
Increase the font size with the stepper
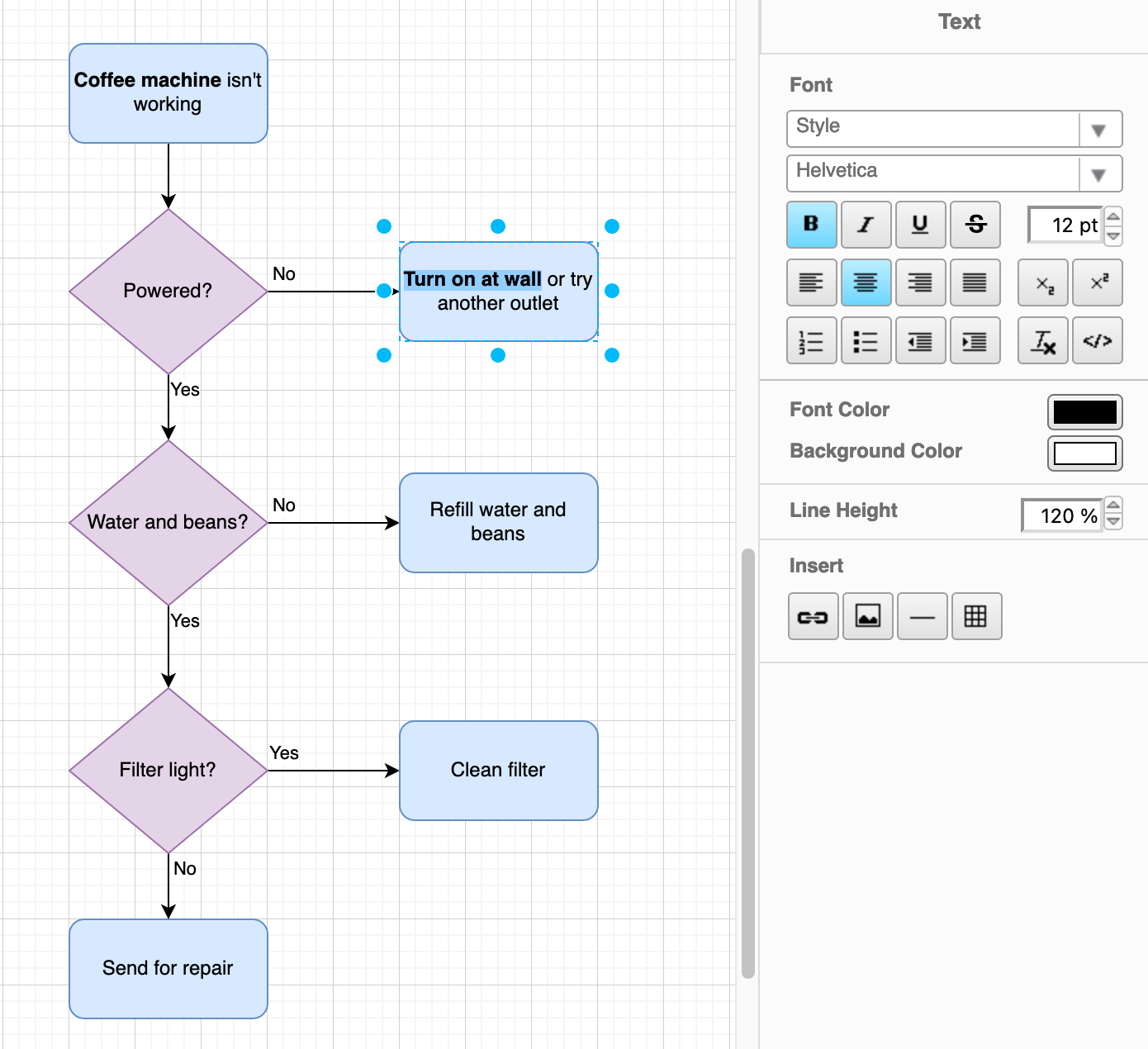coord(1113,218)
